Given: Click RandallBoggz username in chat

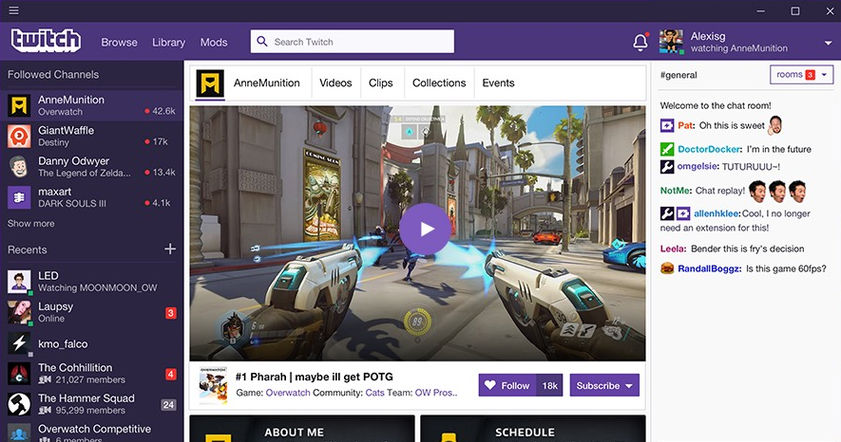Looking at the screenshot, I should click(x=709, y=268).
